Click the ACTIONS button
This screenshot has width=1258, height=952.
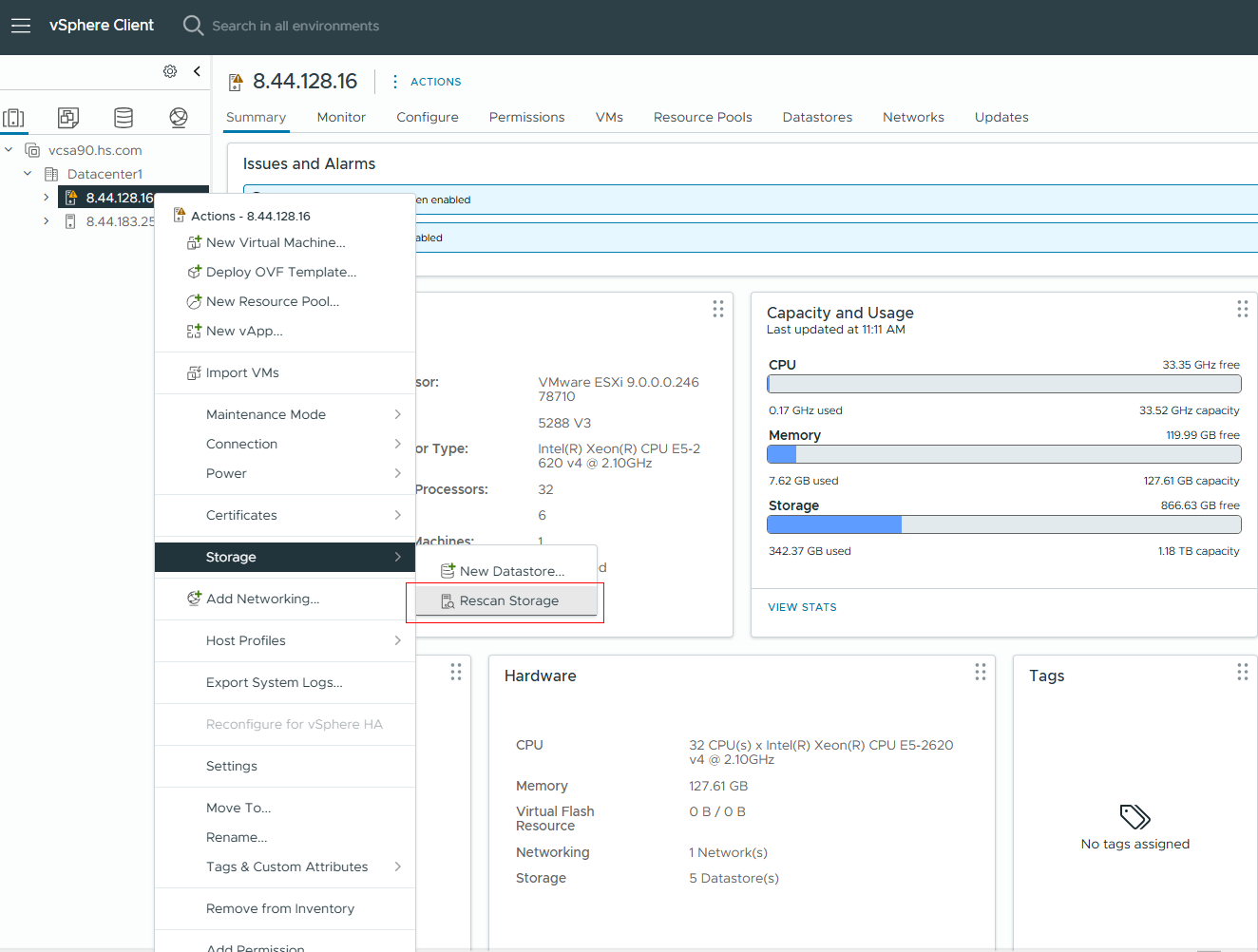(x=435, y=82)
